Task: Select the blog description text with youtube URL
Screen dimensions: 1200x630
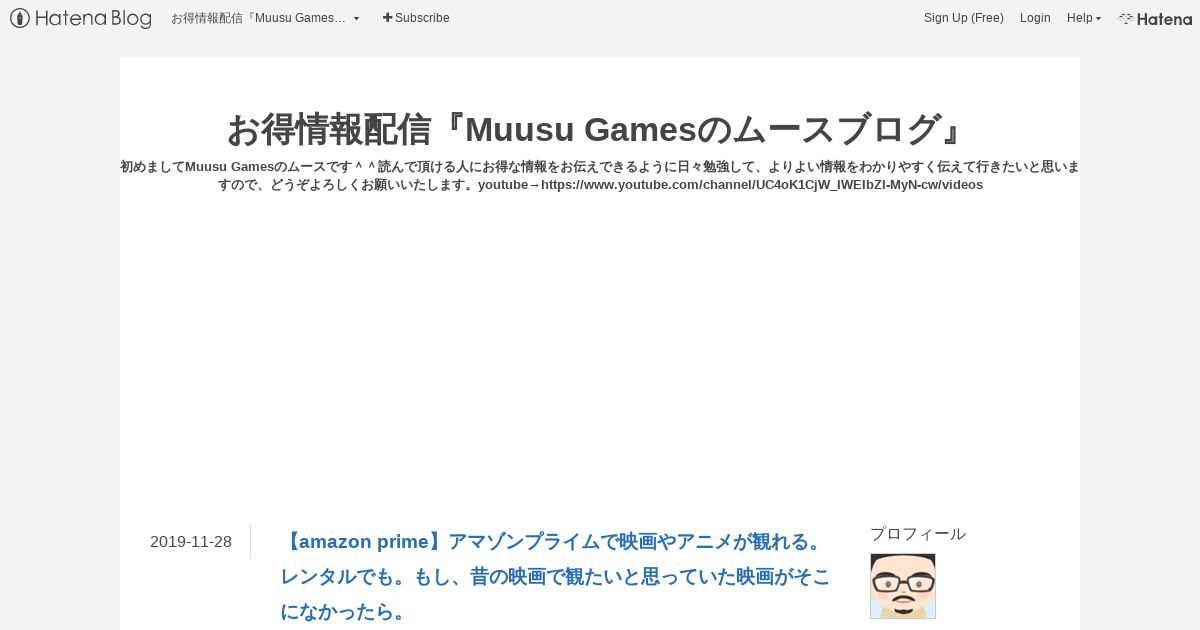Action: (600, 176)
